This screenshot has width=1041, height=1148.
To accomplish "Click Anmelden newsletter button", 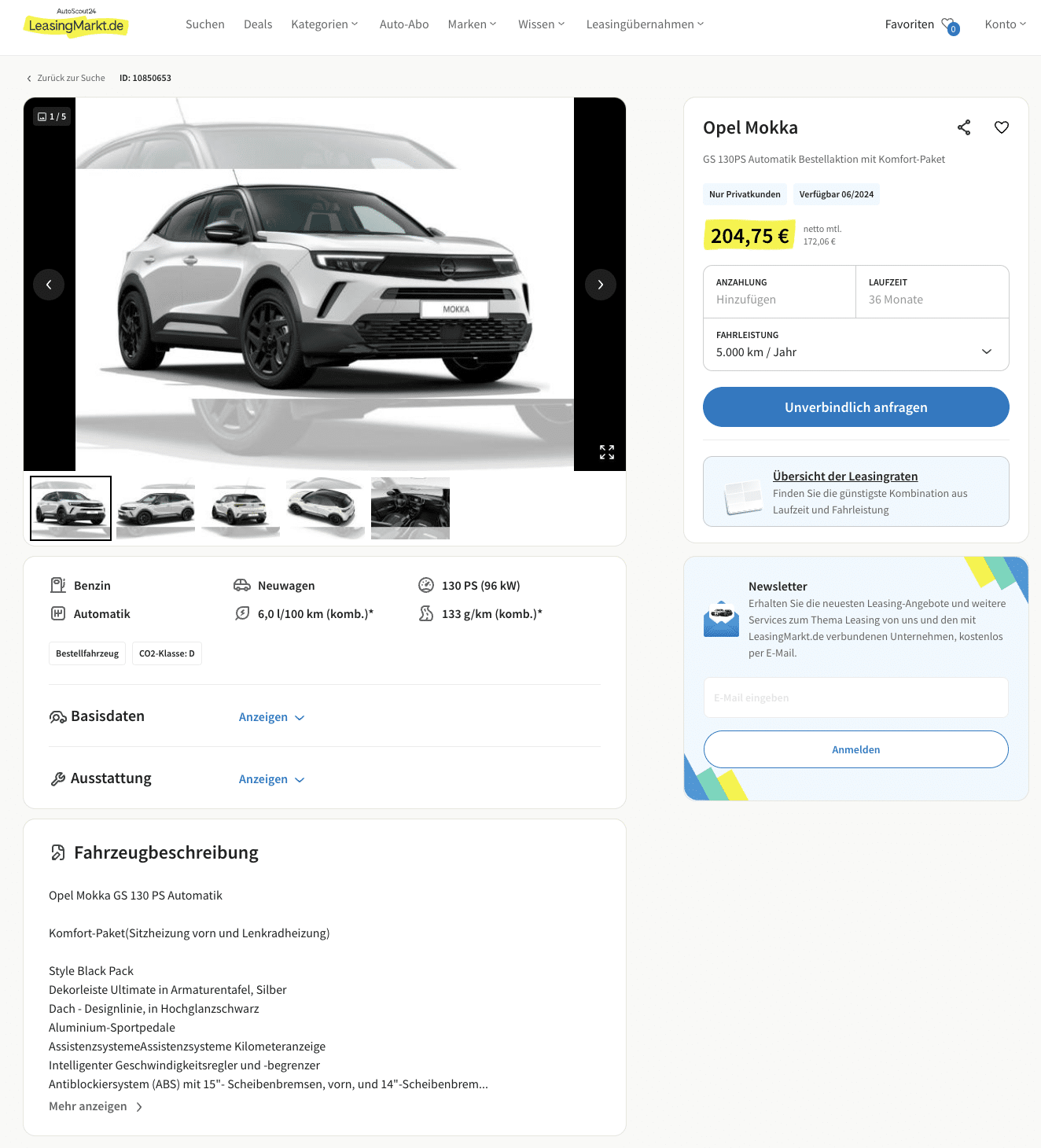I will pyautogui.click(x=855, y=749).
